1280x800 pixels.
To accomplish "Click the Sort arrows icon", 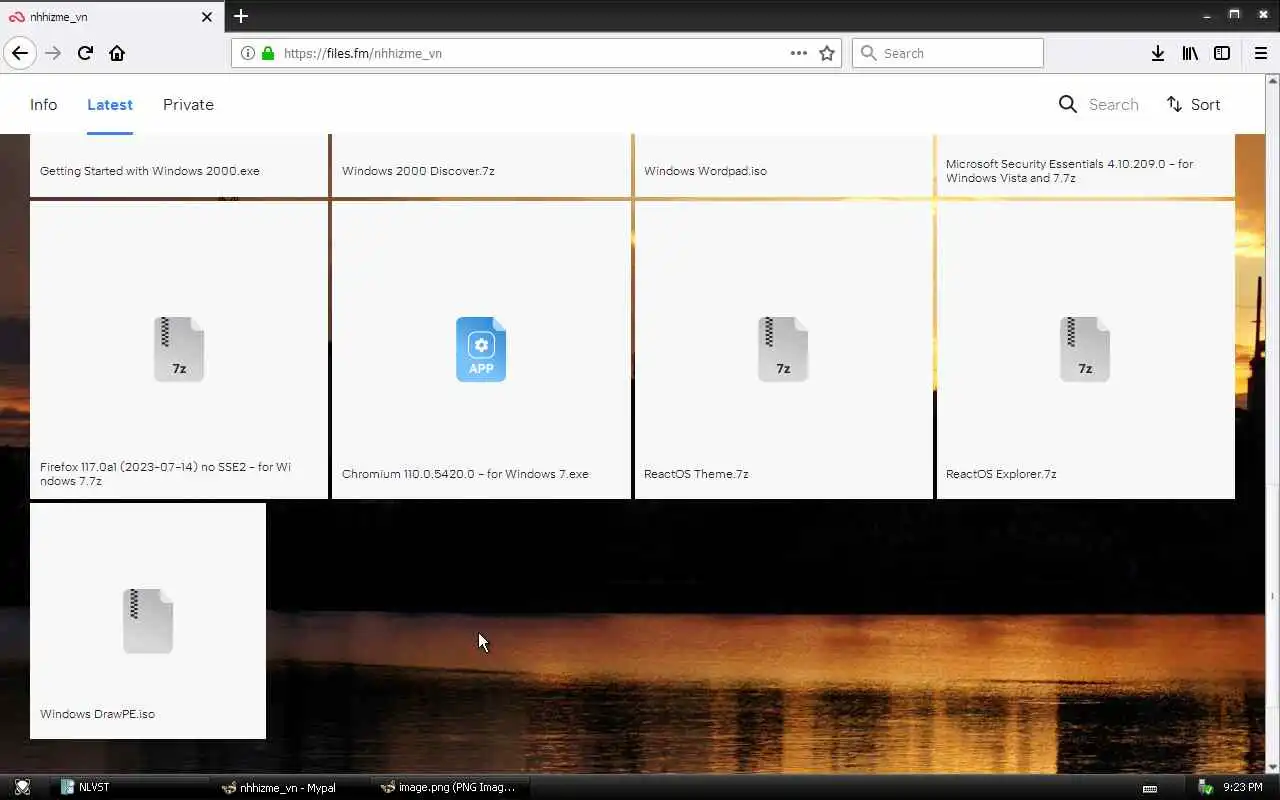I will pyautogui.click(x=1174, y=104).
